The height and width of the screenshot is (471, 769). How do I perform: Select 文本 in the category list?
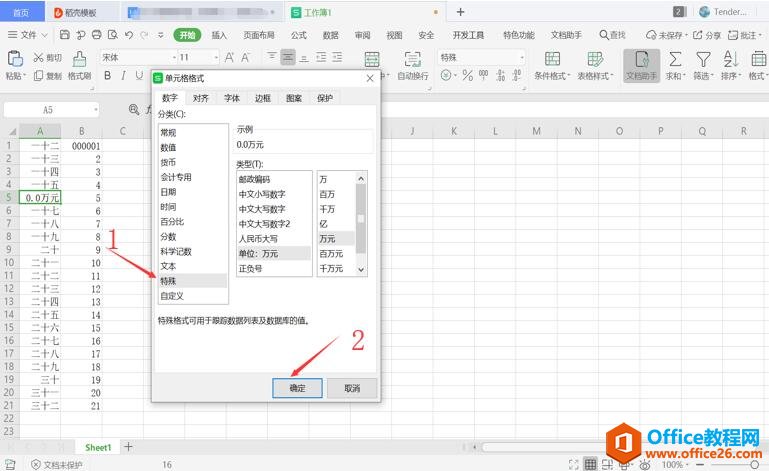(x=193, y=266)
